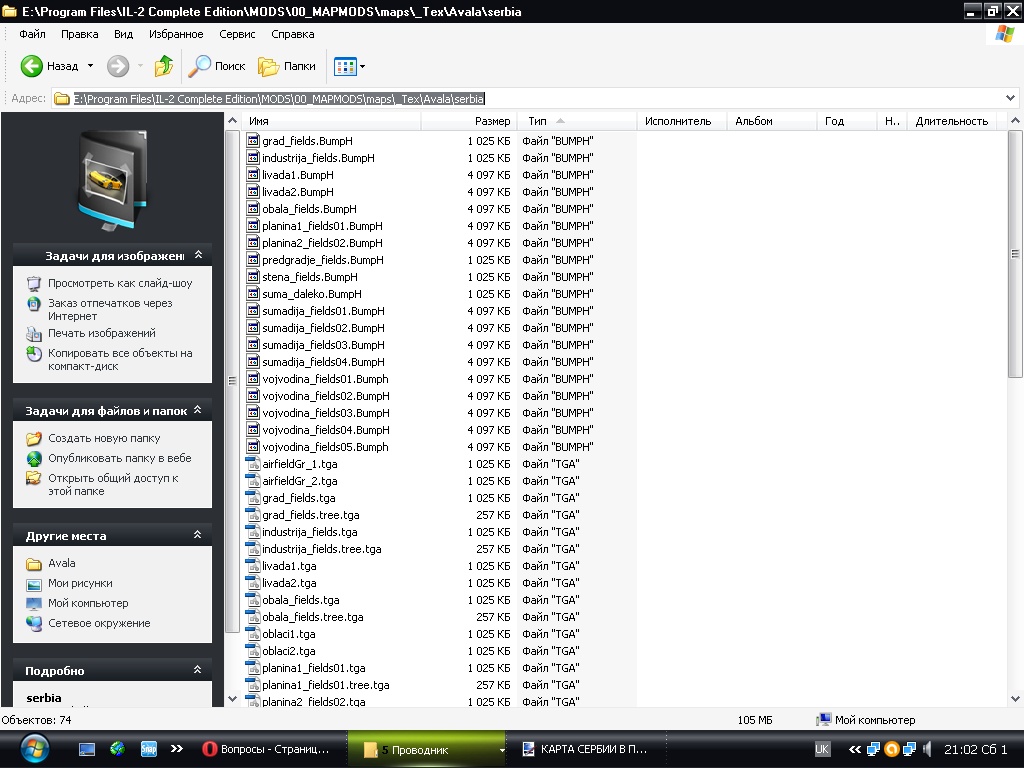This screenshot has height=768, width=1024.
Task: Select the oblaci1.tga file icon
Action: [253, 633]
